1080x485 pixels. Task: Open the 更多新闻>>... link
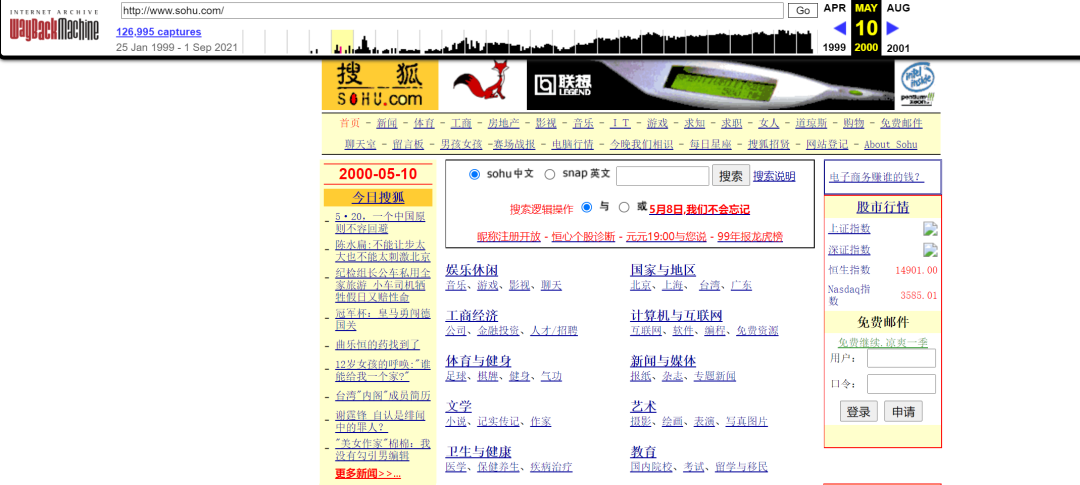pyautogui.click(x=368, y=474)
